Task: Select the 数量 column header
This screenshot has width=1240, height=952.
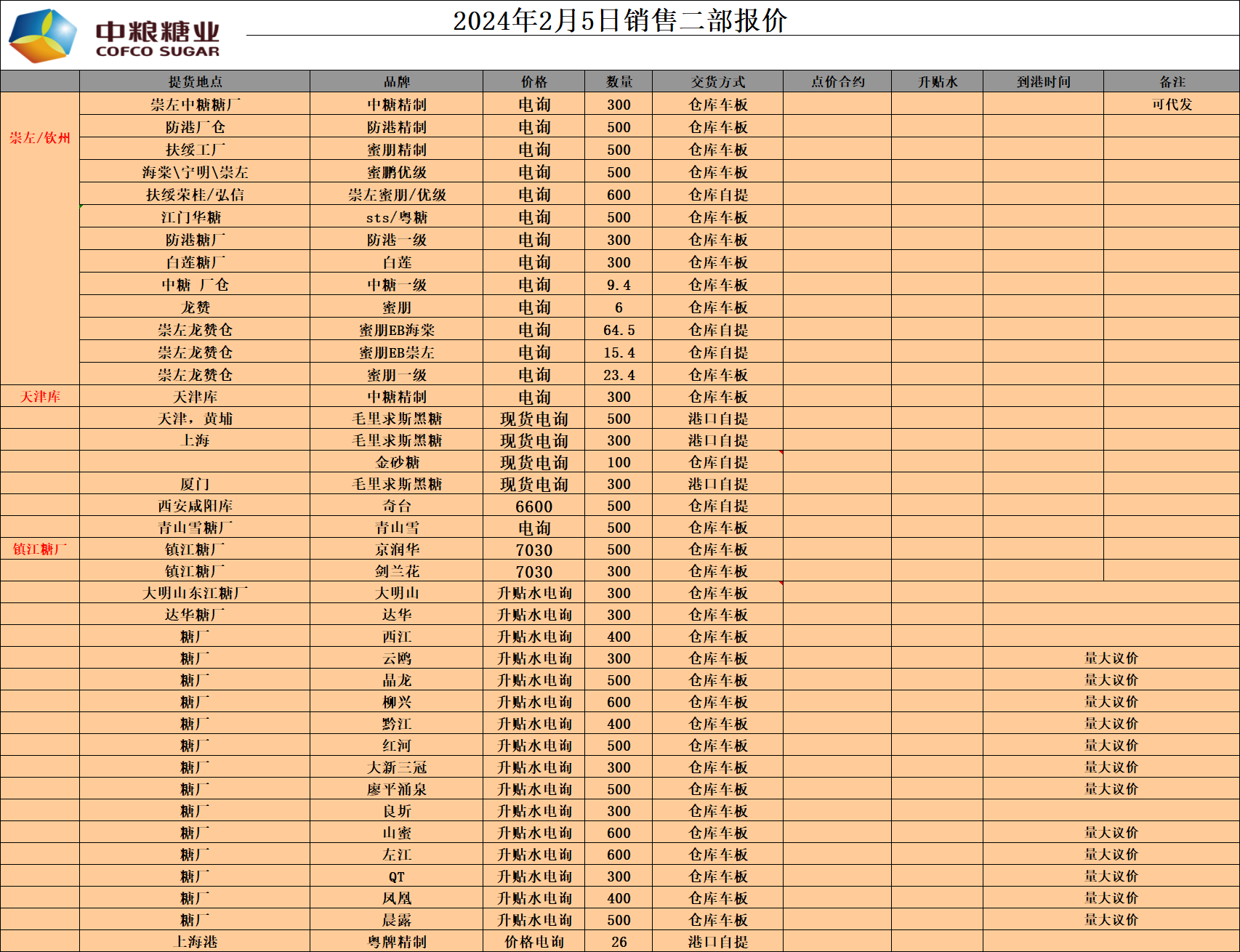Action: (x=619, y=81)
